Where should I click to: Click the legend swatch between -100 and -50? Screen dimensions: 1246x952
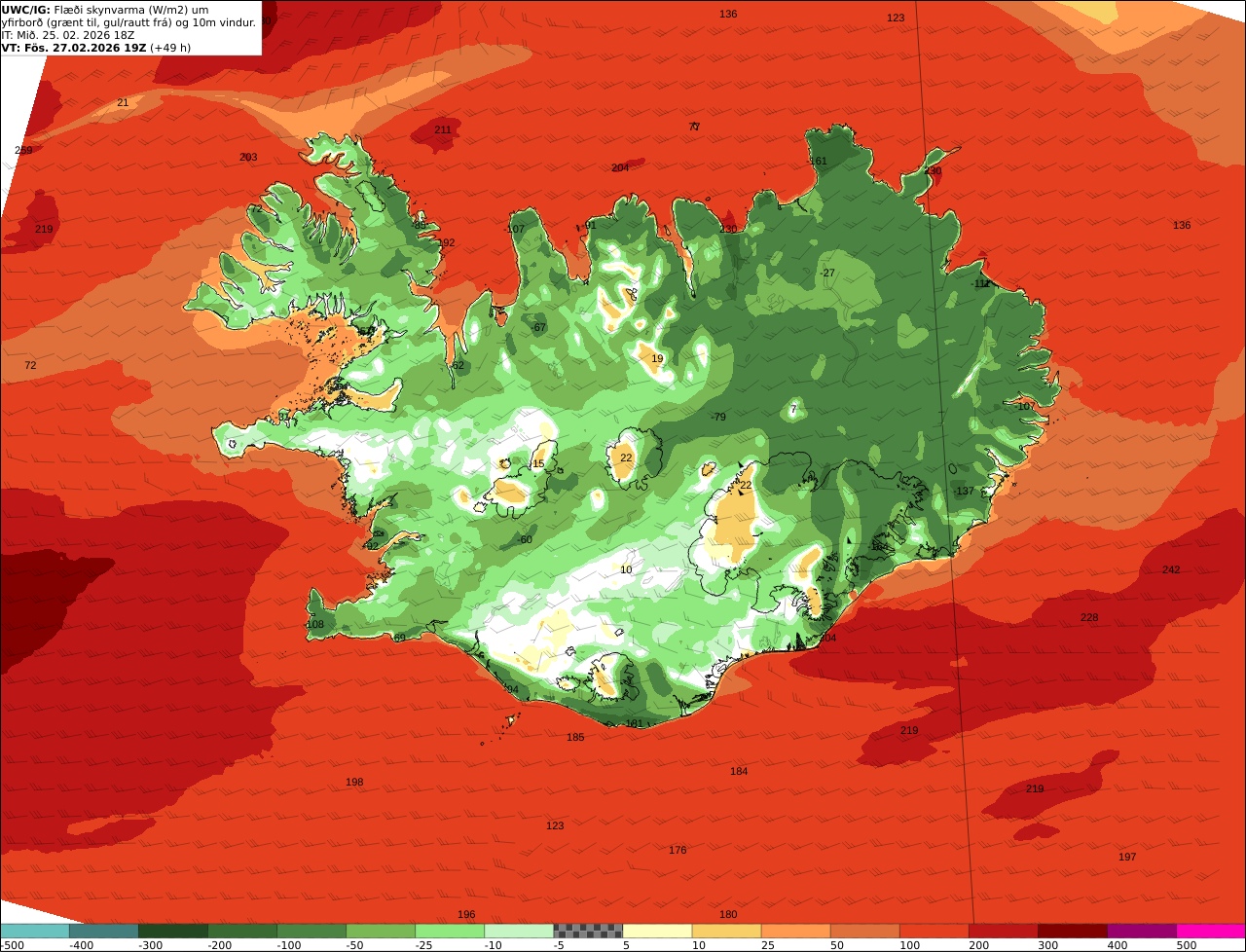[x=311, y=931]
